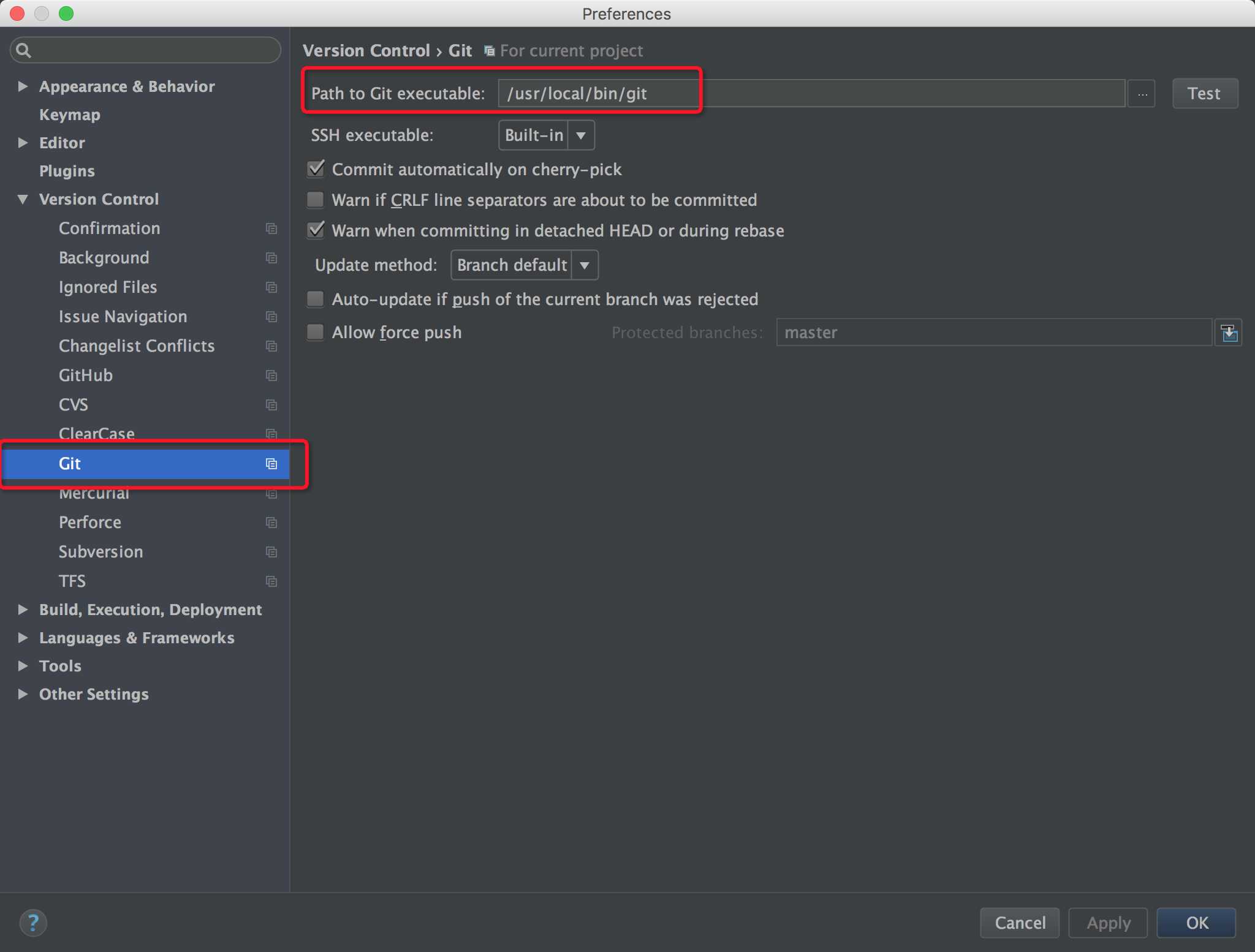Screen dimensions: 1255x952
Task: Expand the Update method dropdown
Action: pos(585,265)
